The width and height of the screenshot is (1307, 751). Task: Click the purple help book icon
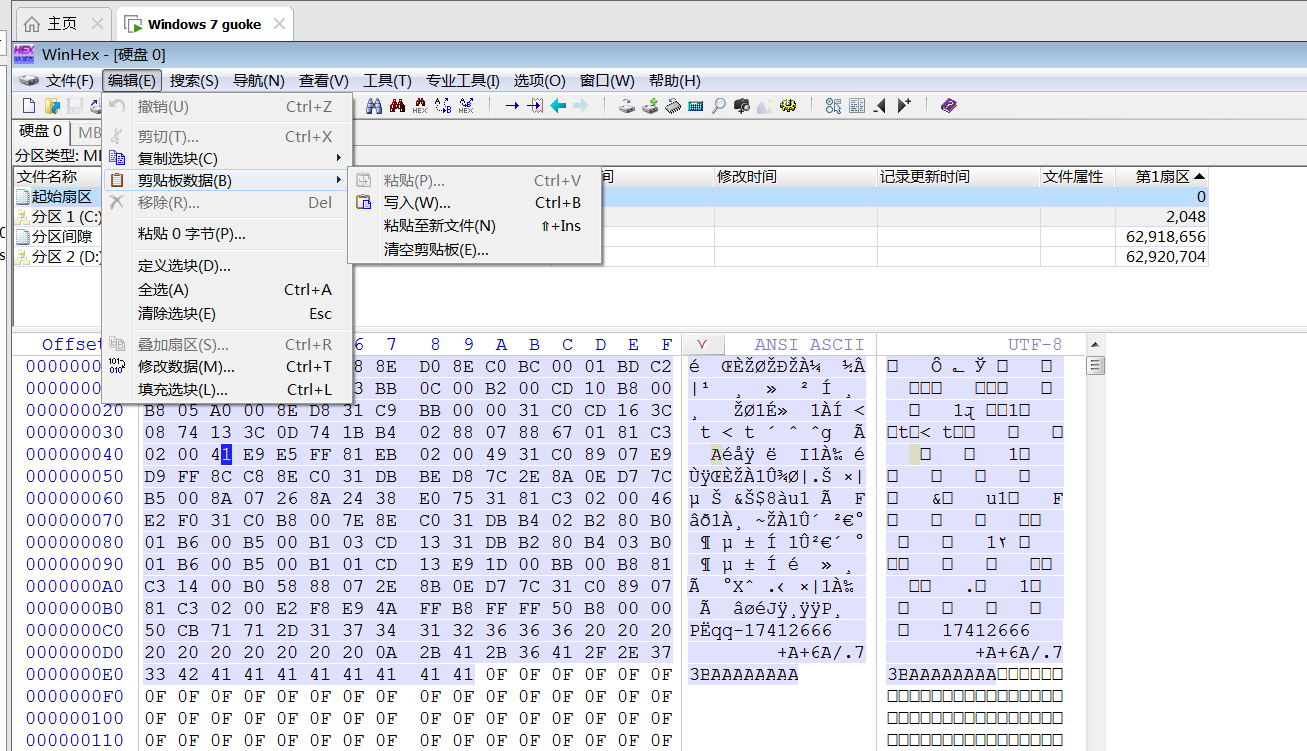[x=949, y=105]
